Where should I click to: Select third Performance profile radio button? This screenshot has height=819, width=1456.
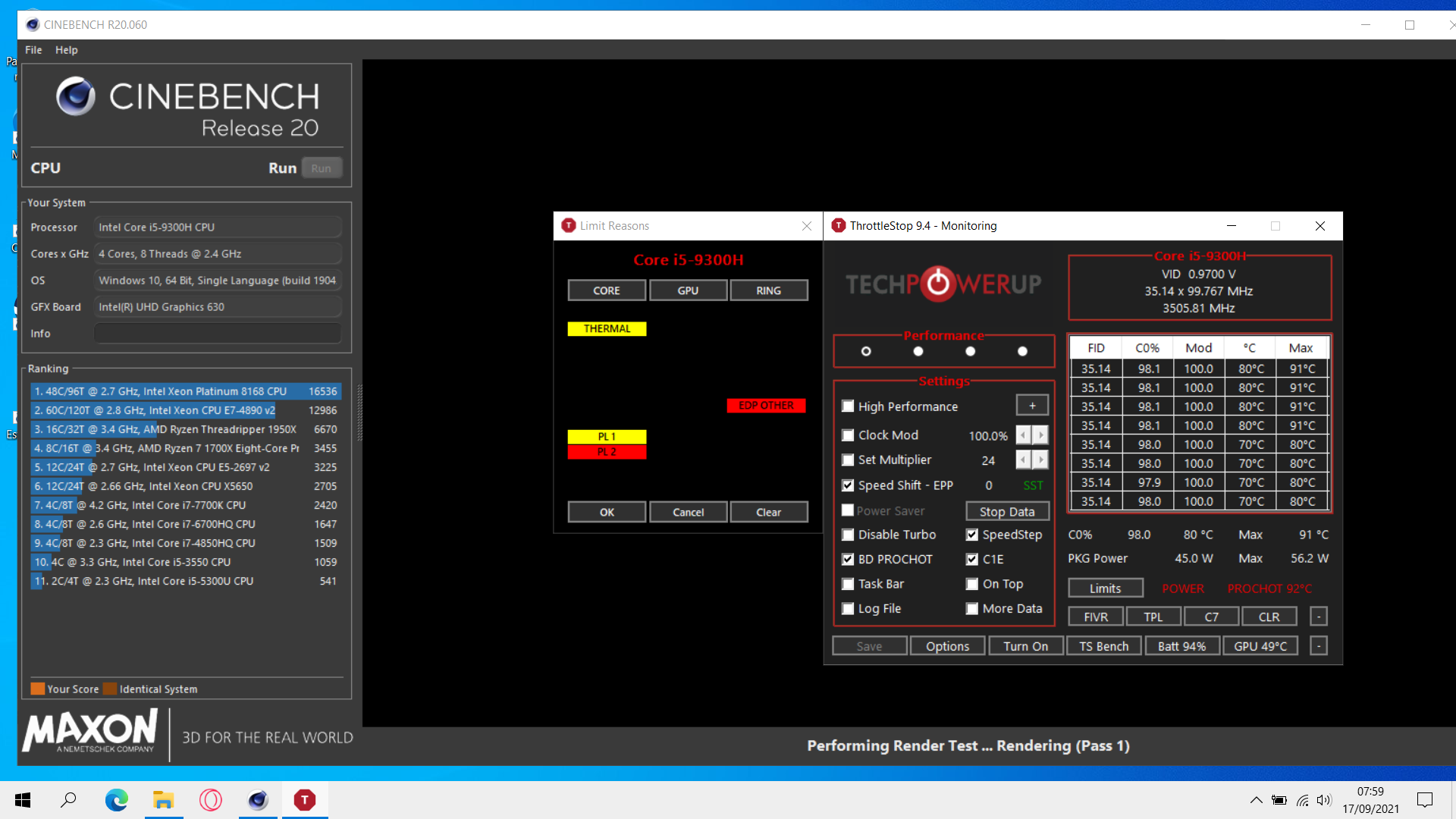click(x=970, y=351)
